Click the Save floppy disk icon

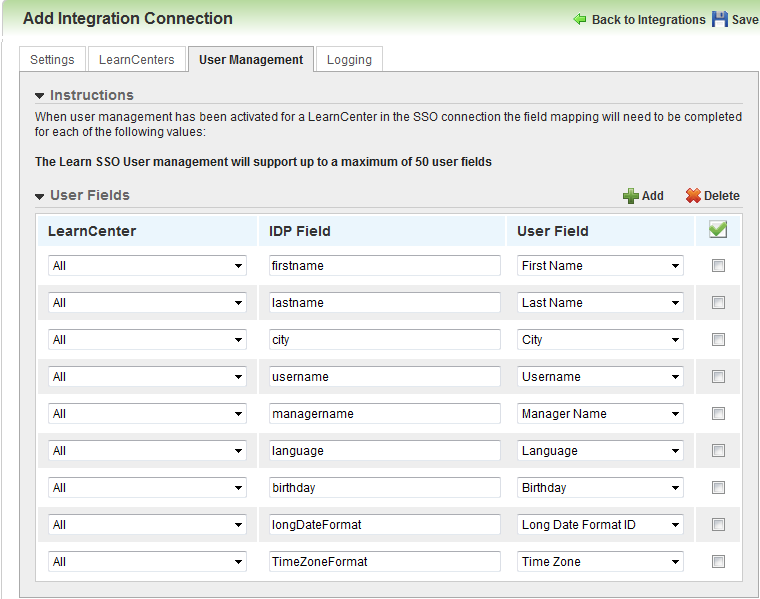click(x=720, y=19)
